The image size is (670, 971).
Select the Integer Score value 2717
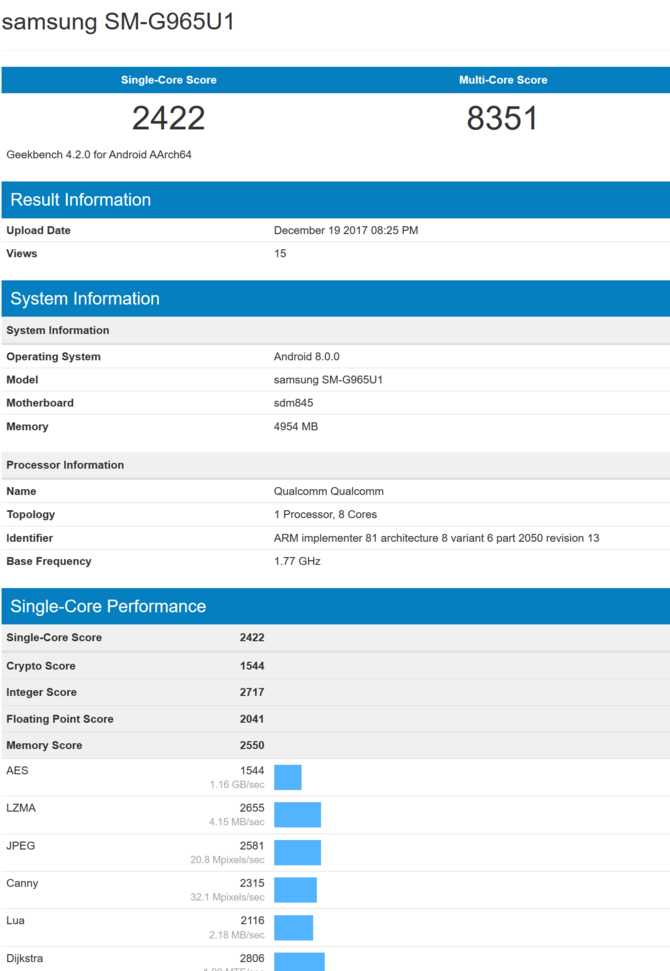pyautogui.click(x=252, y=692)
